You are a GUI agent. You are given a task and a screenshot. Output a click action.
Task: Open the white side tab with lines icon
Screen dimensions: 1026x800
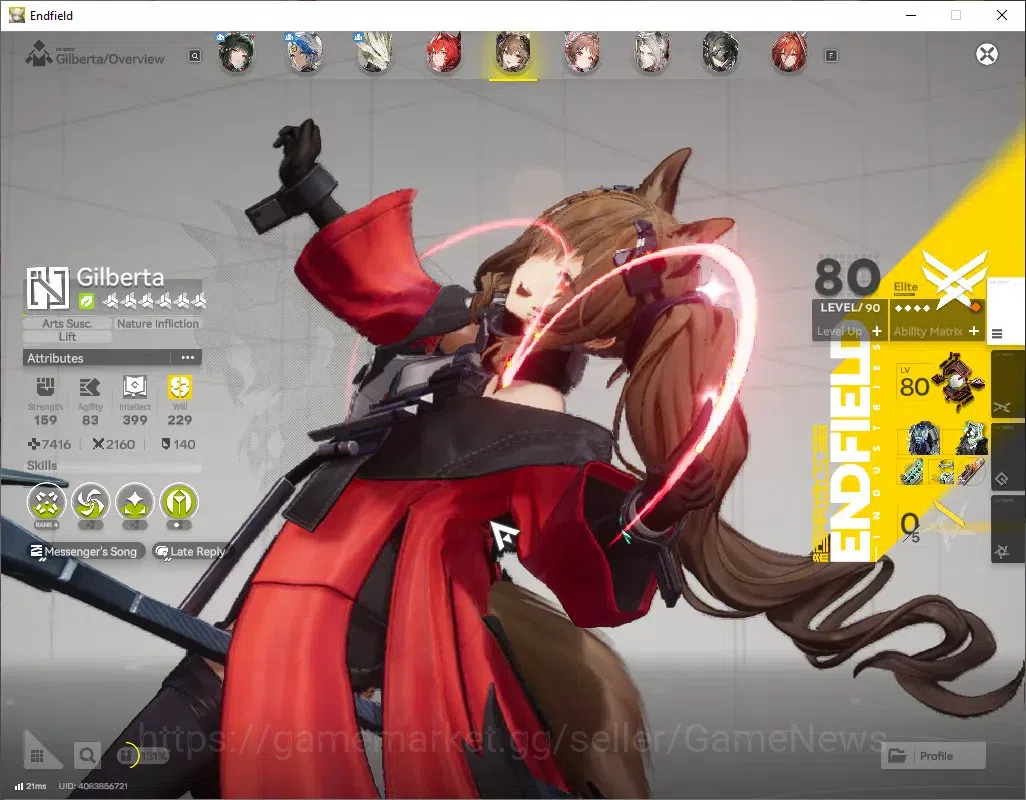tap(1004, 313)
